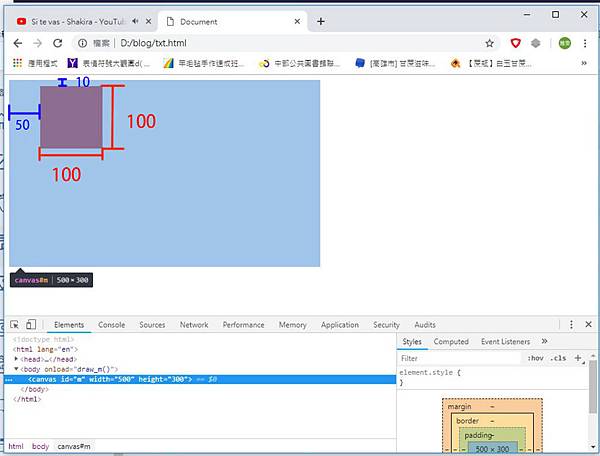The width and height of the screenshot is (600, 456).
Task: Open the blue cube icon bookmark
Action: point(395,63)
